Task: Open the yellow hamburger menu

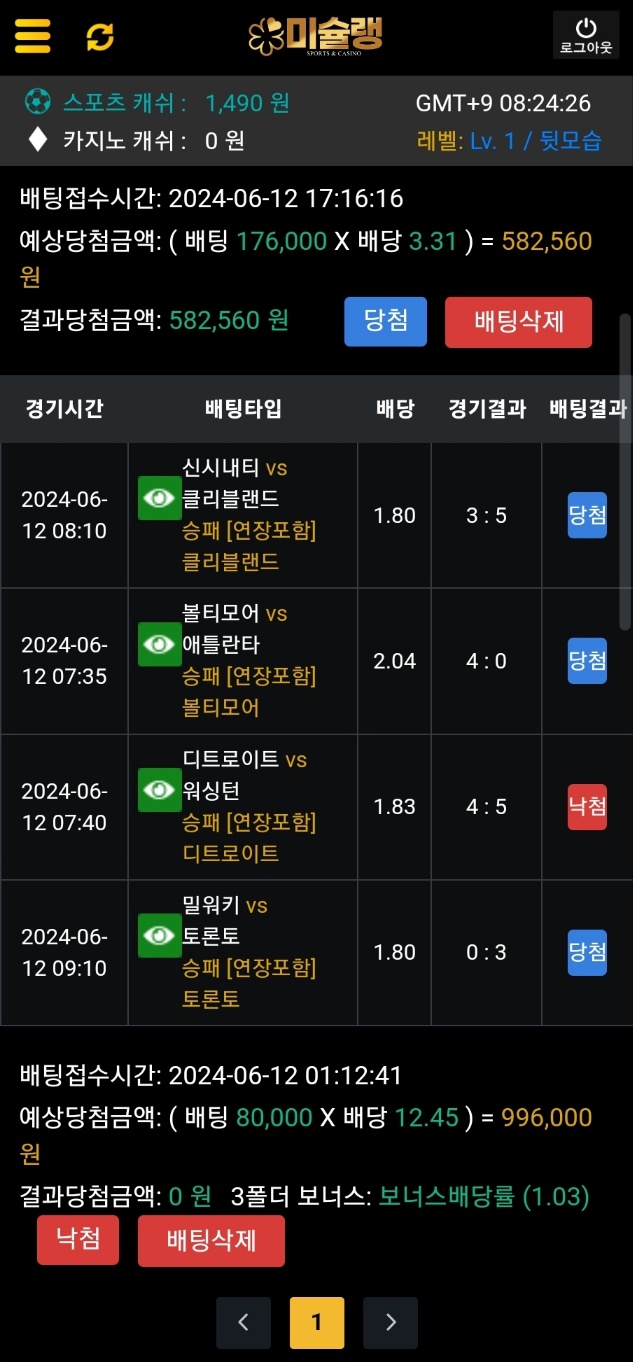Action: point(32,36)
